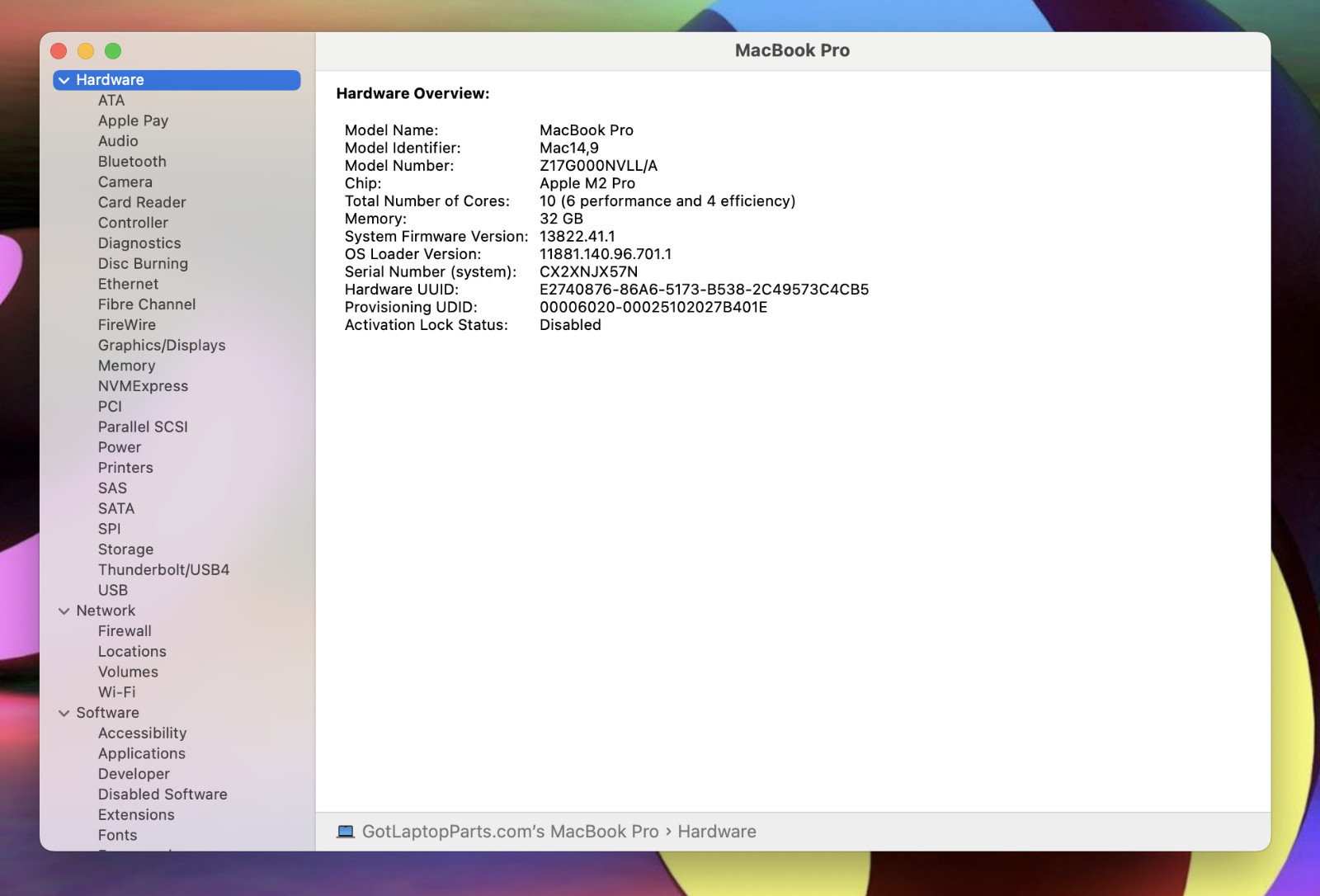
Task: Click the yellow minimize window button
Action: 86,51
